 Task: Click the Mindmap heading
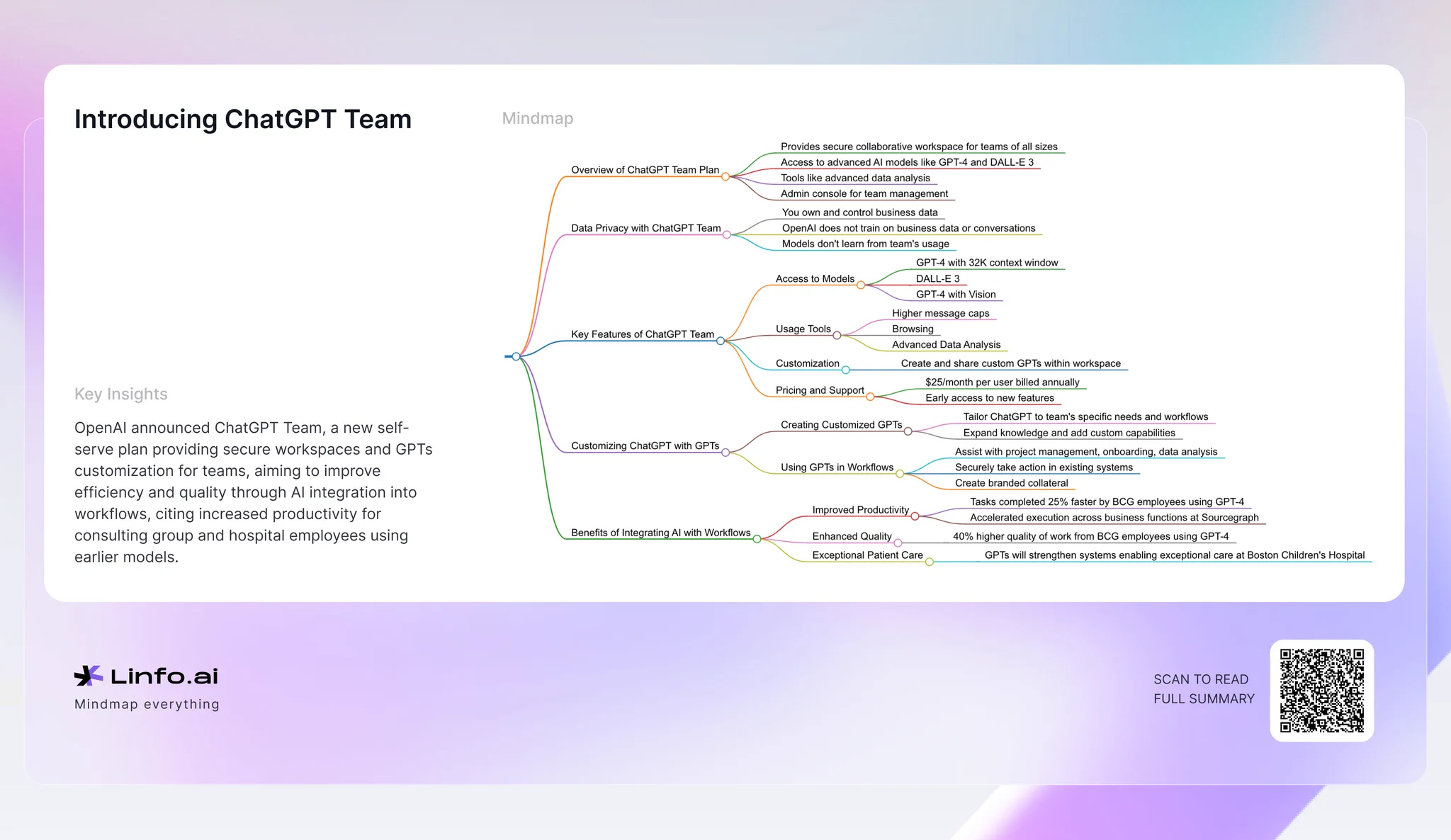pyautogui.click(x=538, y=118)
